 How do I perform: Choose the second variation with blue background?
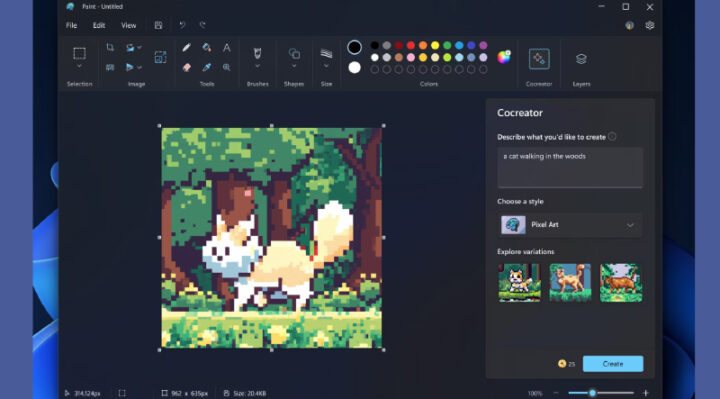(570, 282)
